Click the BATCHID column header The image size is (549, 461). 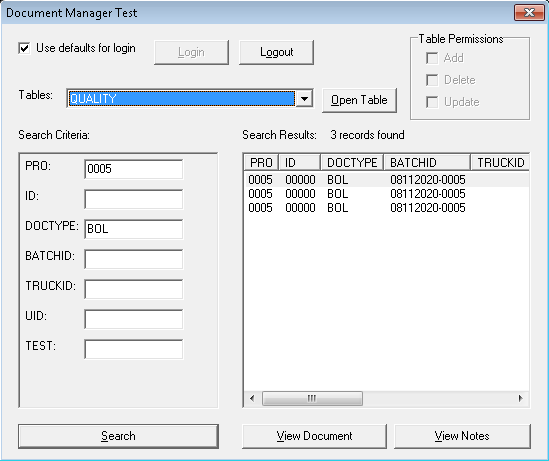pyautogui.click(x=427, y=163)
